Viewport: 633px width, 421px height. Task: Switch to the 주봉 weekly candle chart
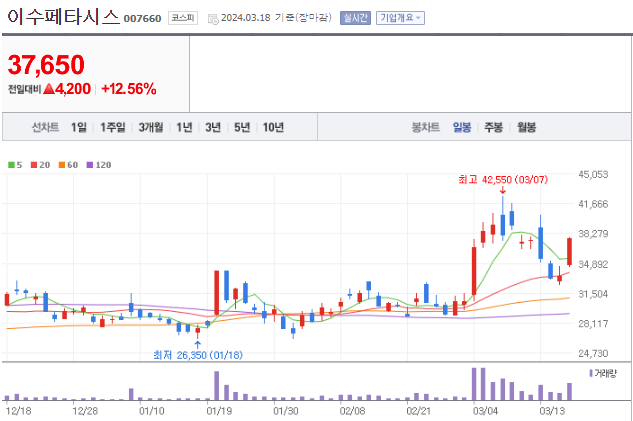coord(494,128)
